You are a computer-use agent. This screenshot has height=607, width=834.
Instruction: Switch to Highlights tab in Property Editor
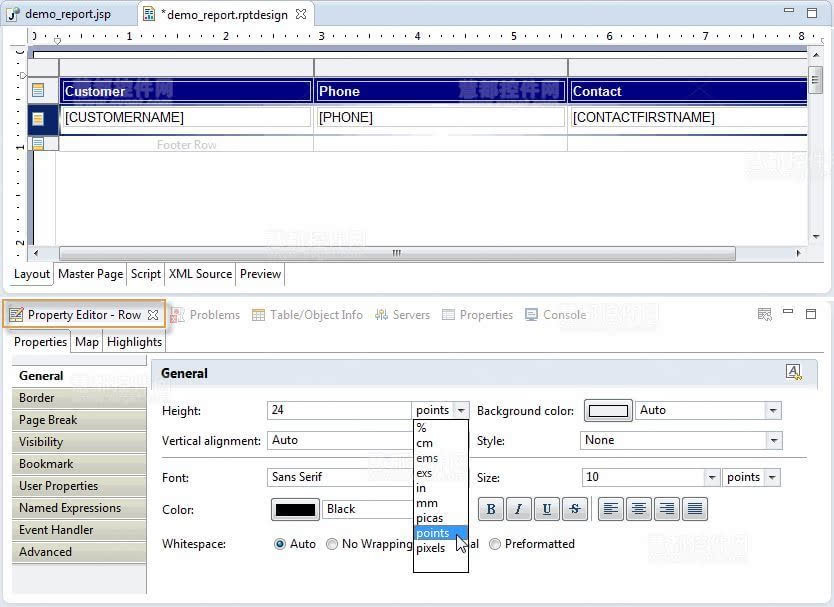point(134,342)
